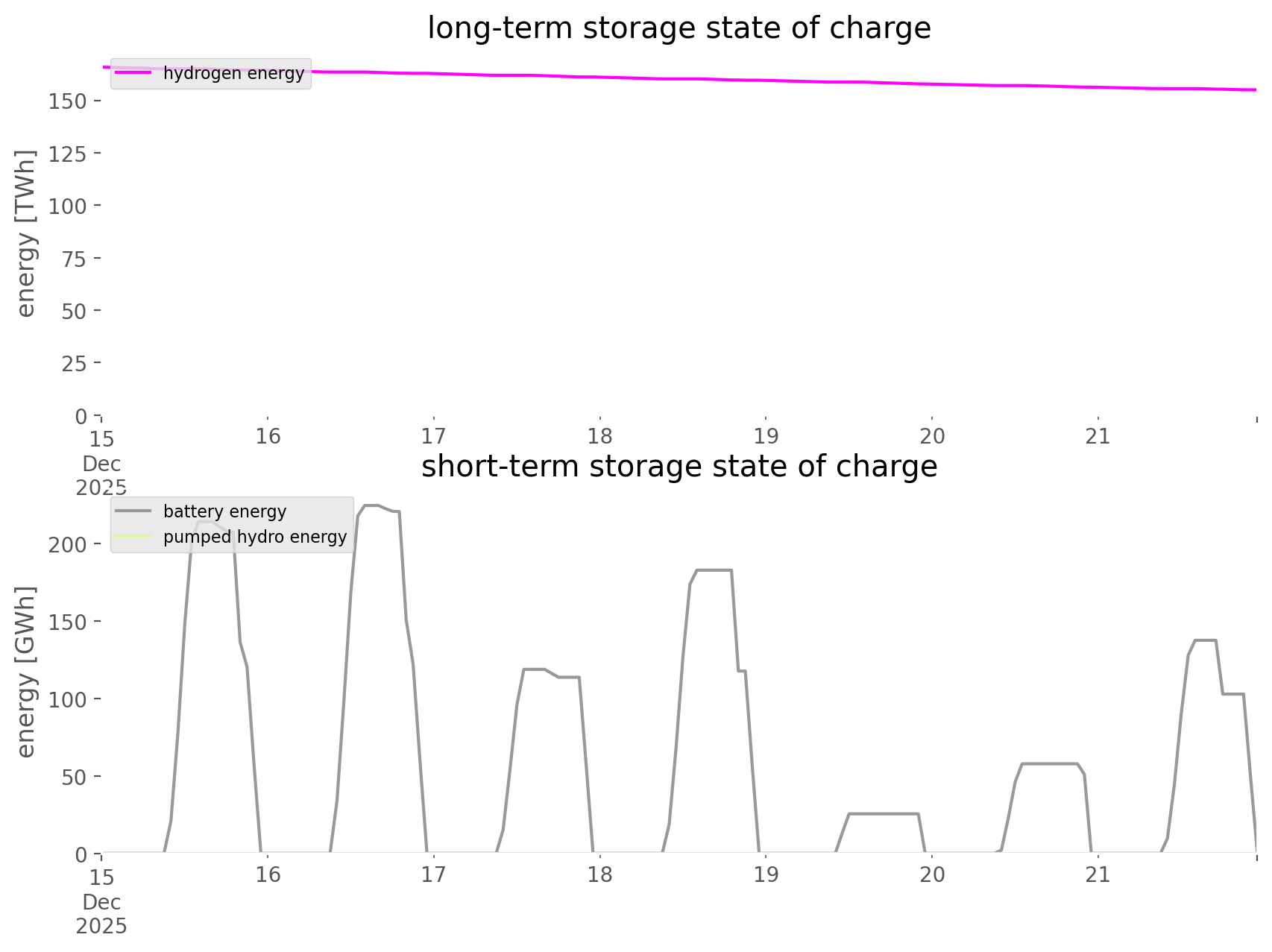Select date tick 21 under the long-term chart

(x=1098, y=436)
